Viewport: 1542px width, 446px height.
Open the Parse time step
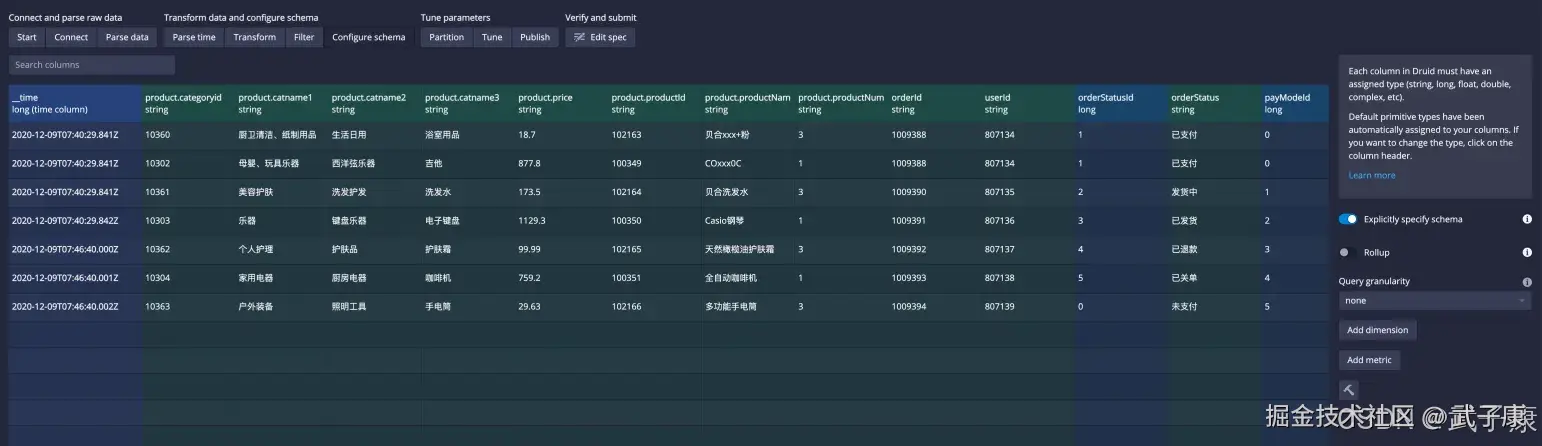(x=194, y=37)
